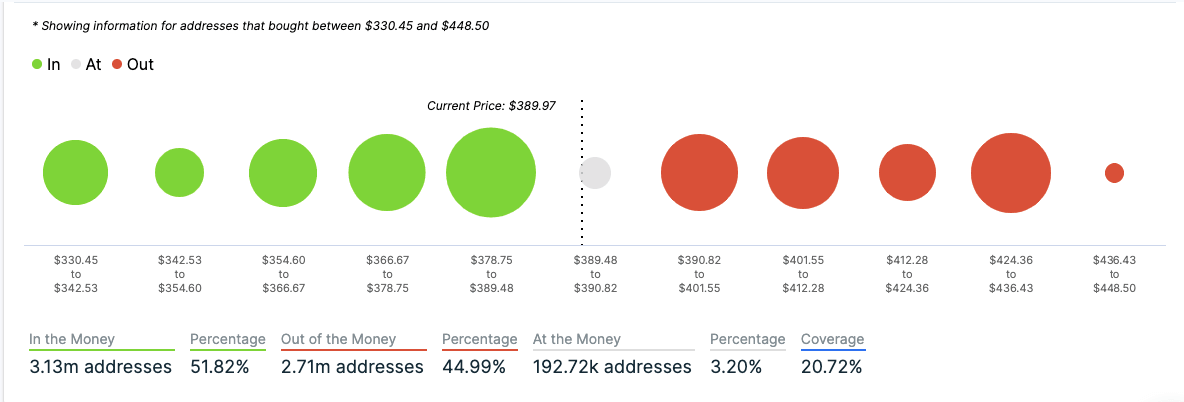Click the $389.48 to $390.82 axis label
This screenshot has height=402, width=1184.
pos(595,274)
